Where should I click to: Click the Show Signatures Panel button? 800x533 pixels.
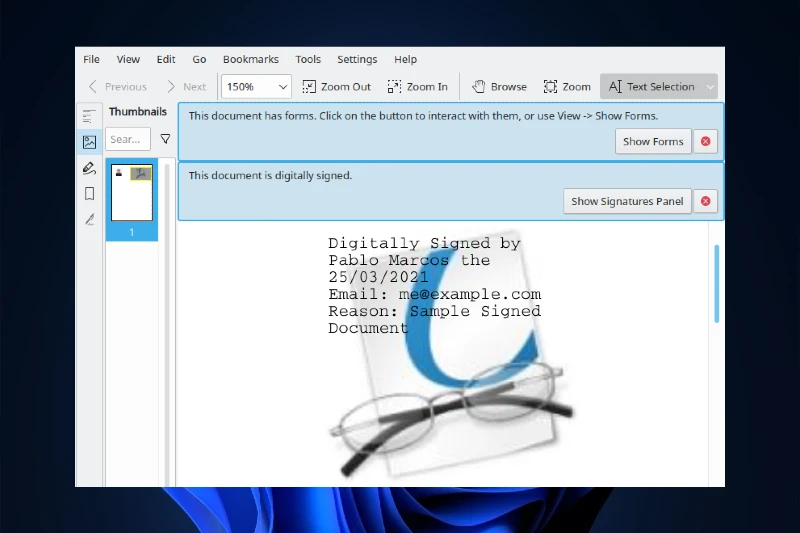tap(627, 201)
